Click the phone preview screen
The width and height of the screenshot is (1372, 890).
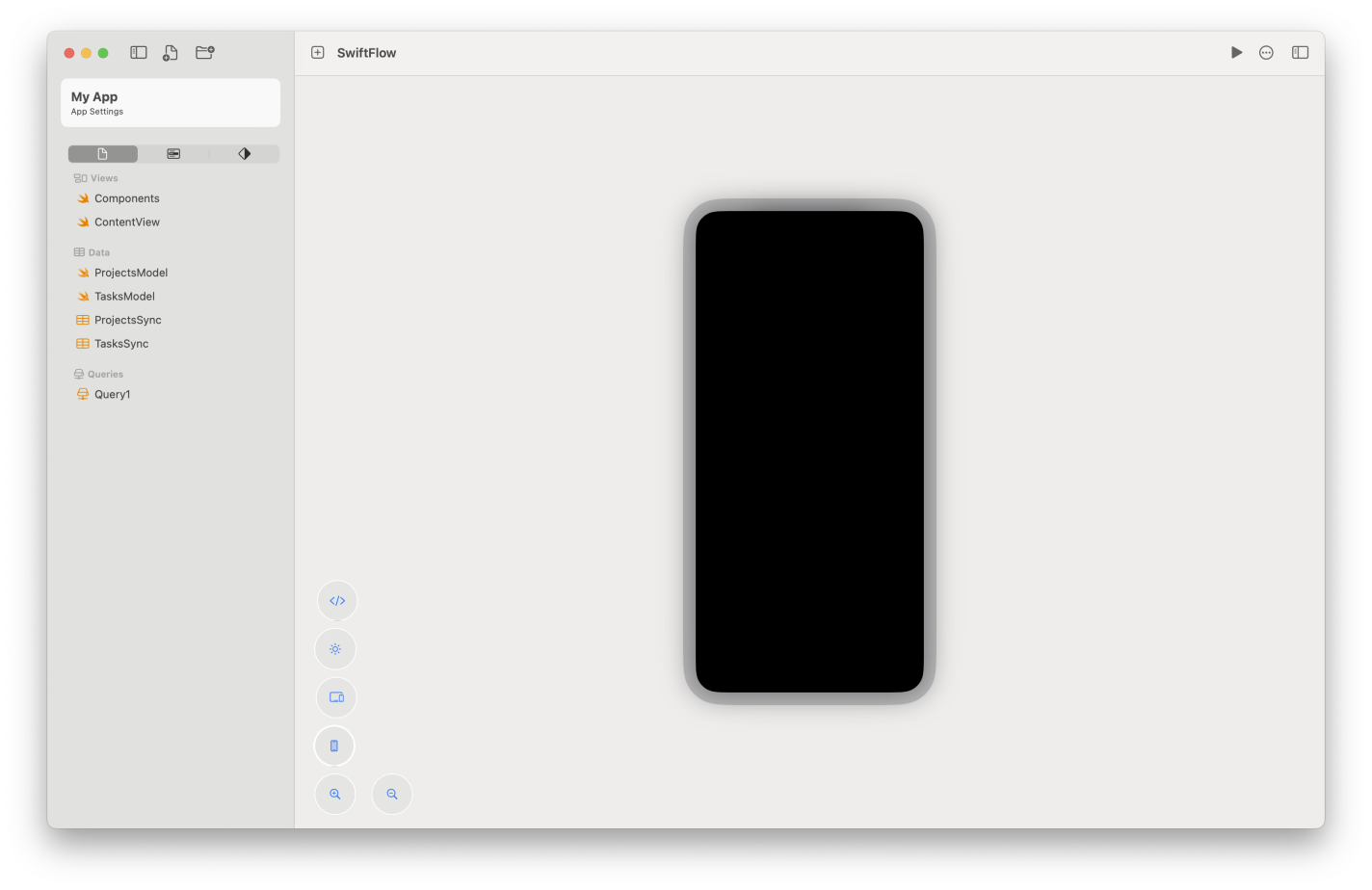pos(809,452)
